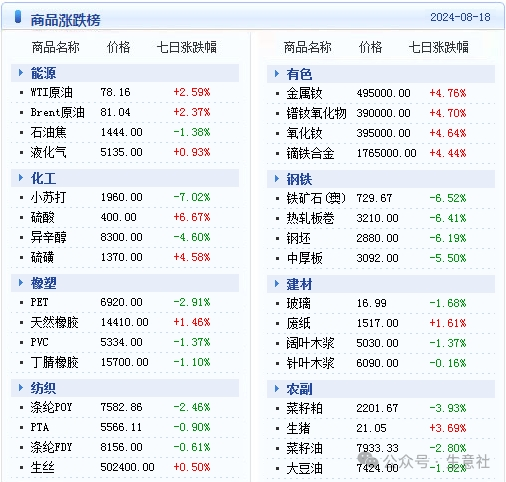Select 镝铁合金 commodity name

[x=310, y=153]
